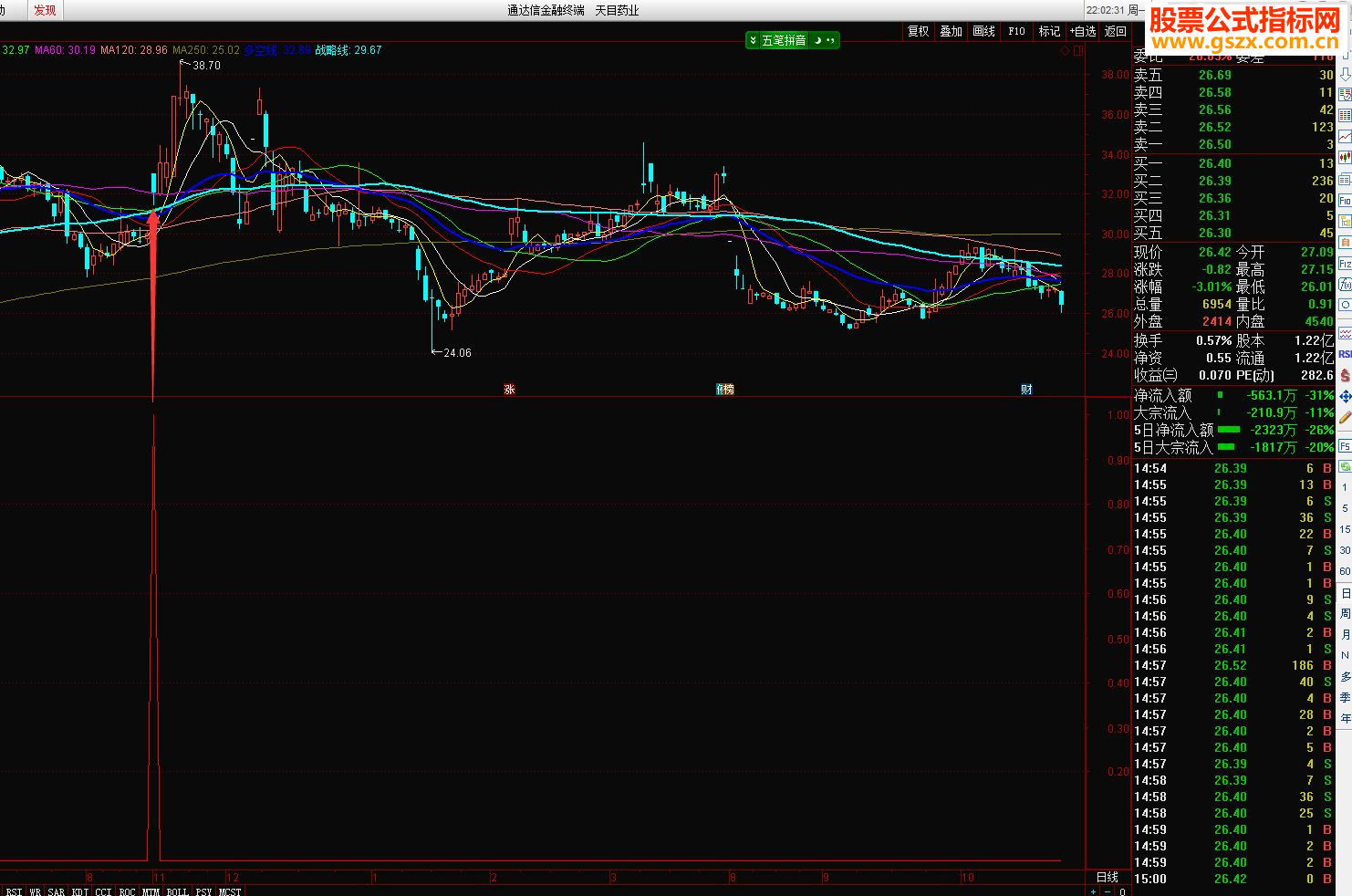Switch to MCST indicator tab
1352x896 pixels.
[230, 891]
